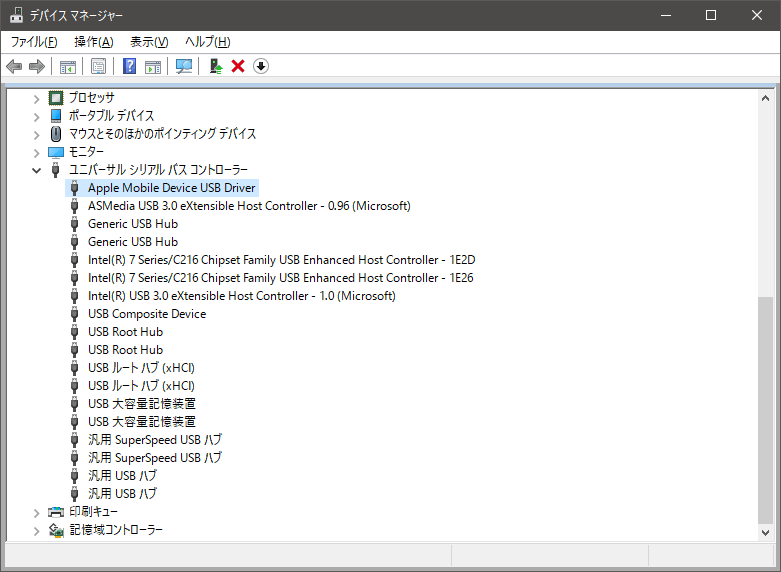The width and height of the screenshot is (781, 572).
Task: Click the down-arrow disable device icon
Action: tap(261, 66)
